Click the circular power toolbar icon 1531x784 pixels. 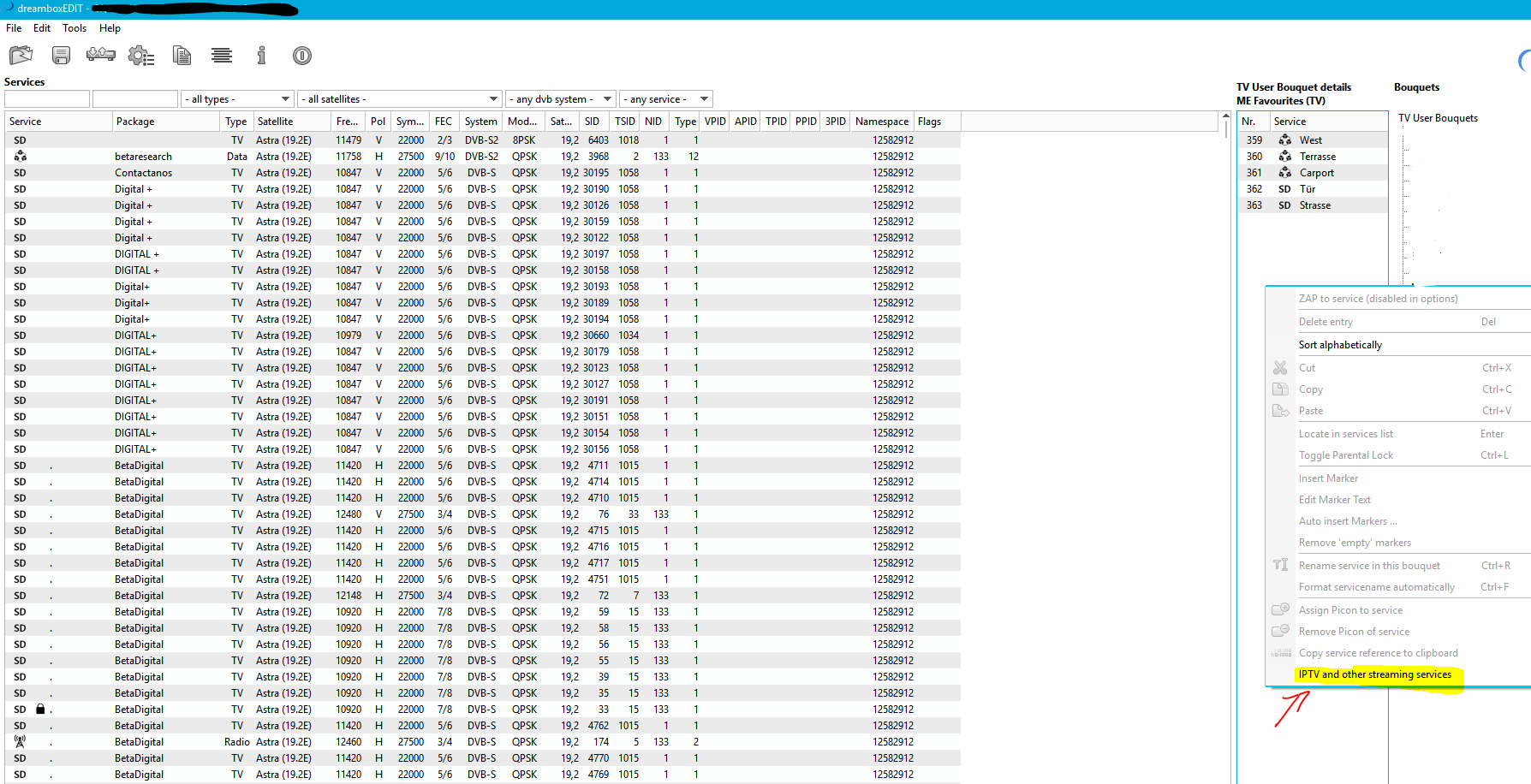click(301, 56)
